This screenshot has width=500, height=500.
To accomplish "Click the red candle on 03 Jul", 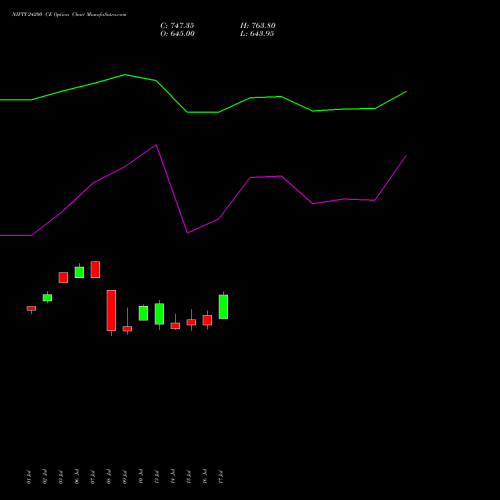I will (x=63, y=277).
